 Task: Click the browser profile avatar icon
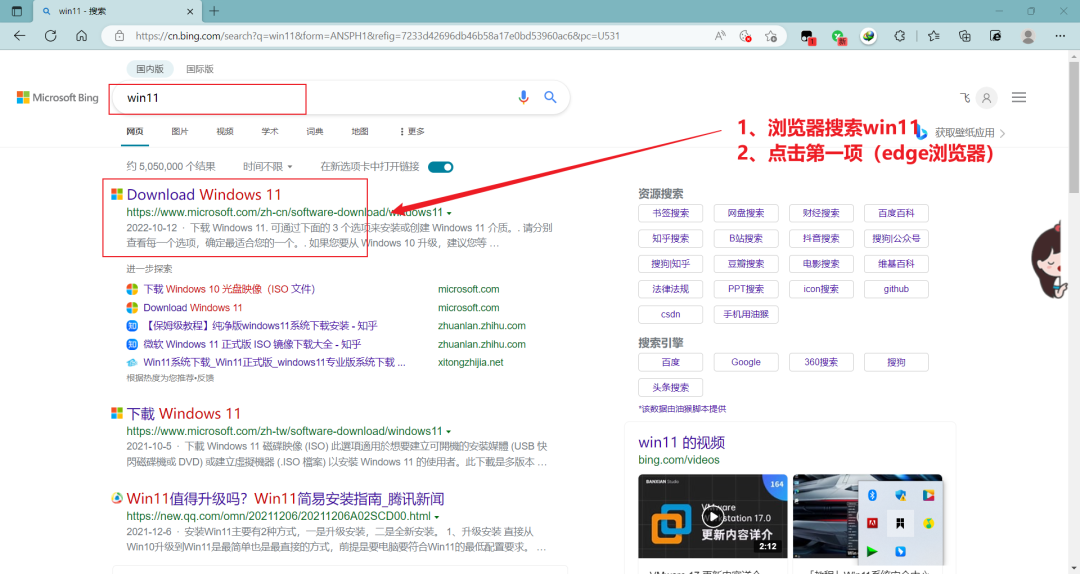coord(1028,36)
